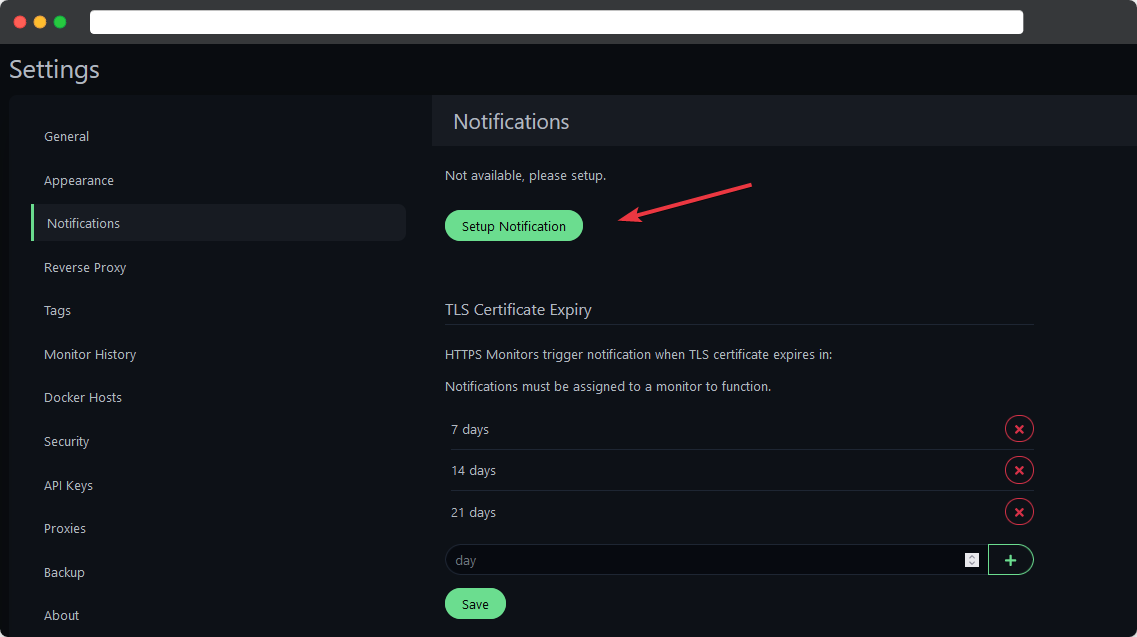The image size is (1137, 637).
Task: Open the Proxies settings section
Action: [x=64, y=528]
